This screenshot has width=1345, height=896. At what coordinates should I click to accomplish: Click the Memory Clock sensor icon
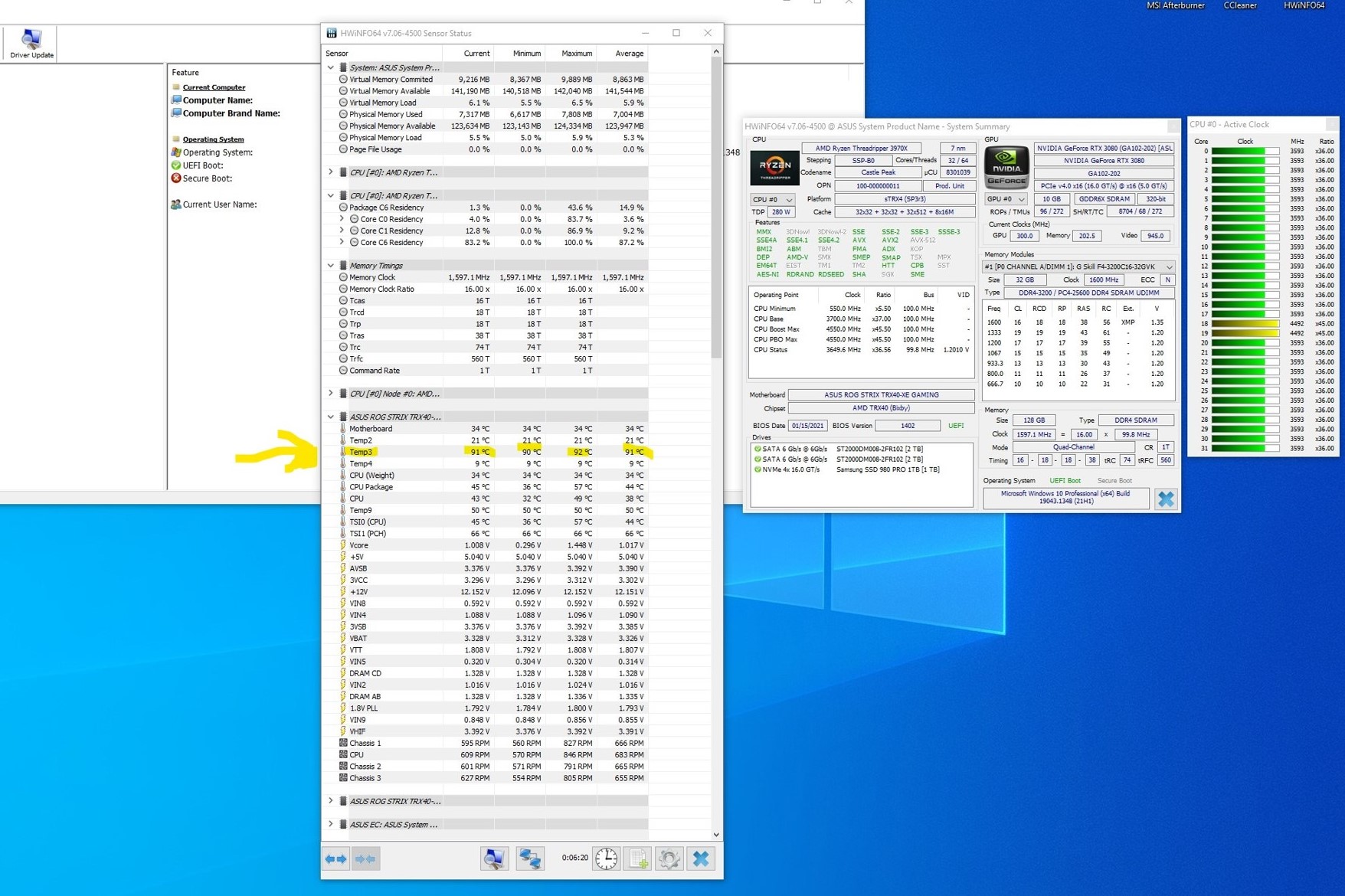click(343, 277)
